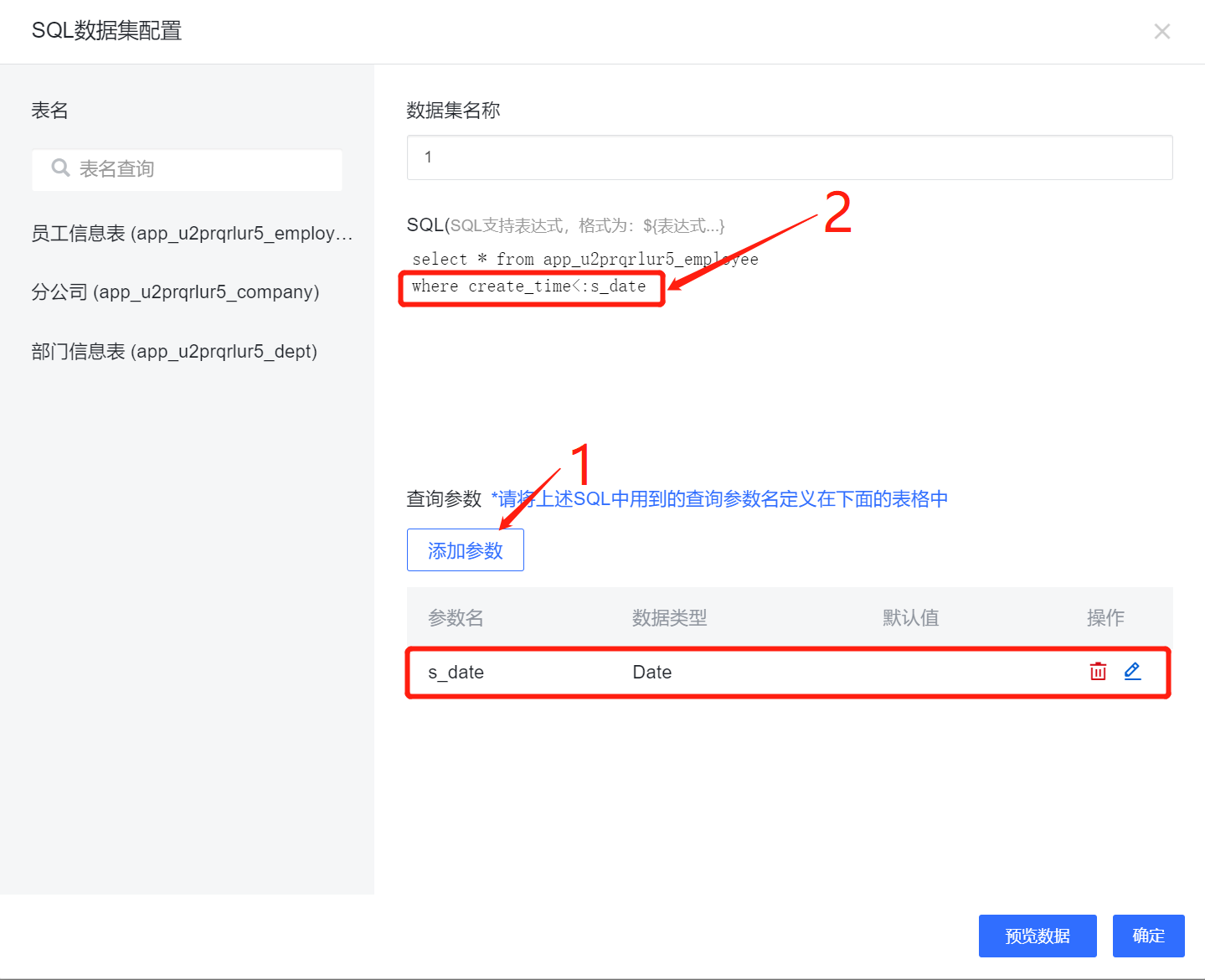Click the 表名 heading
This screenshot has width=1205, height=980.
click(49, 111)
